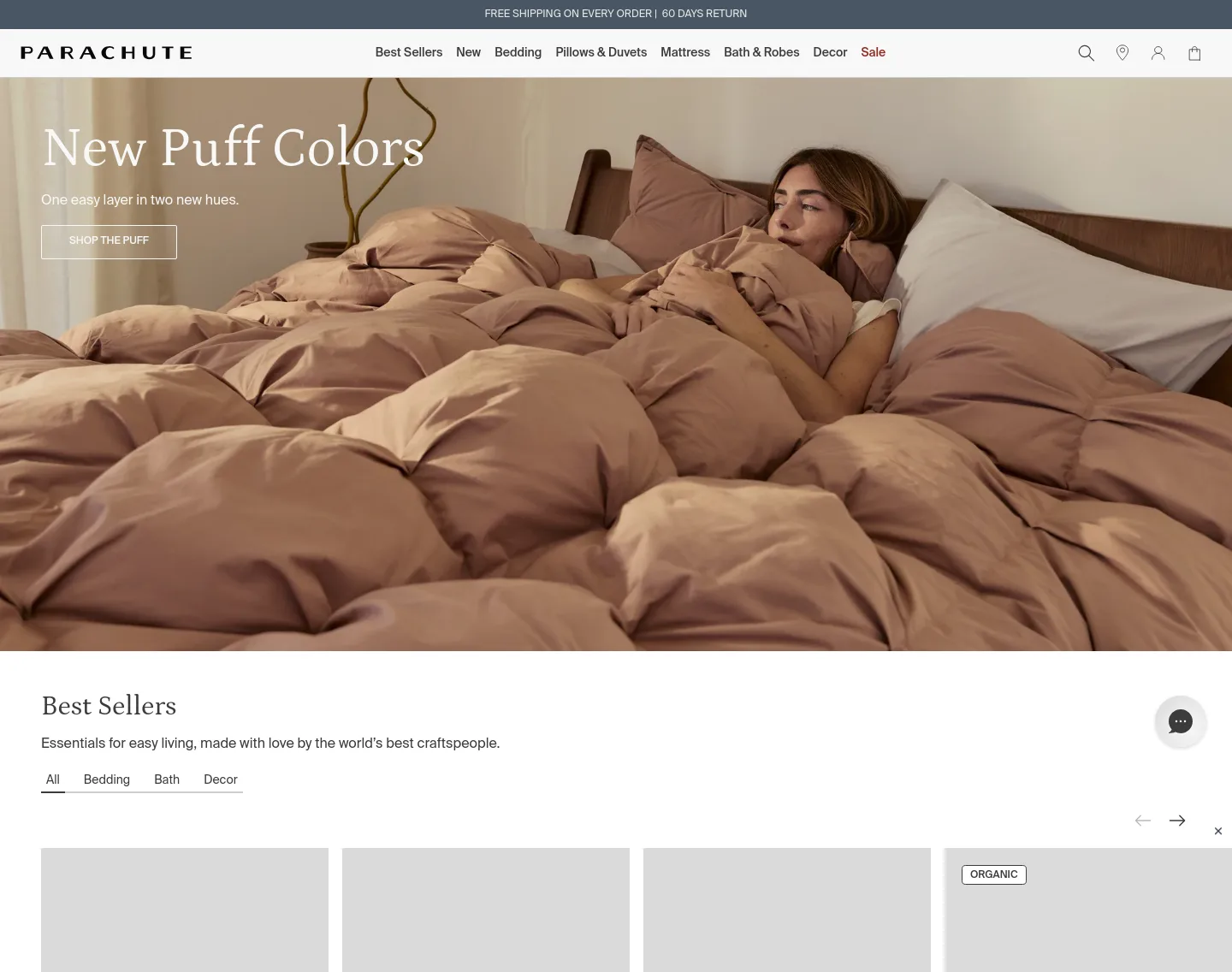
Task: Open the first Best Sellers product card
Action: point(185,910)
